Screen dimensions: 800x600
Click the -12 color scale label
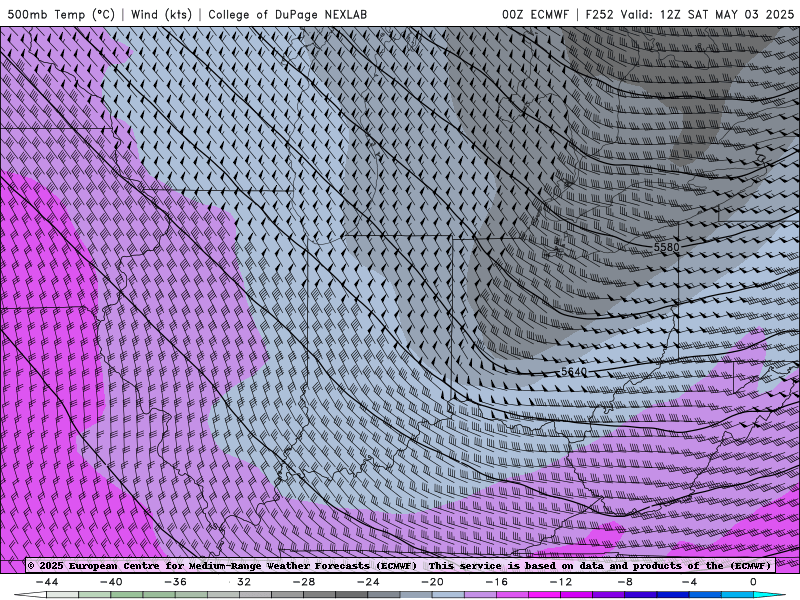tap(561, 582)
